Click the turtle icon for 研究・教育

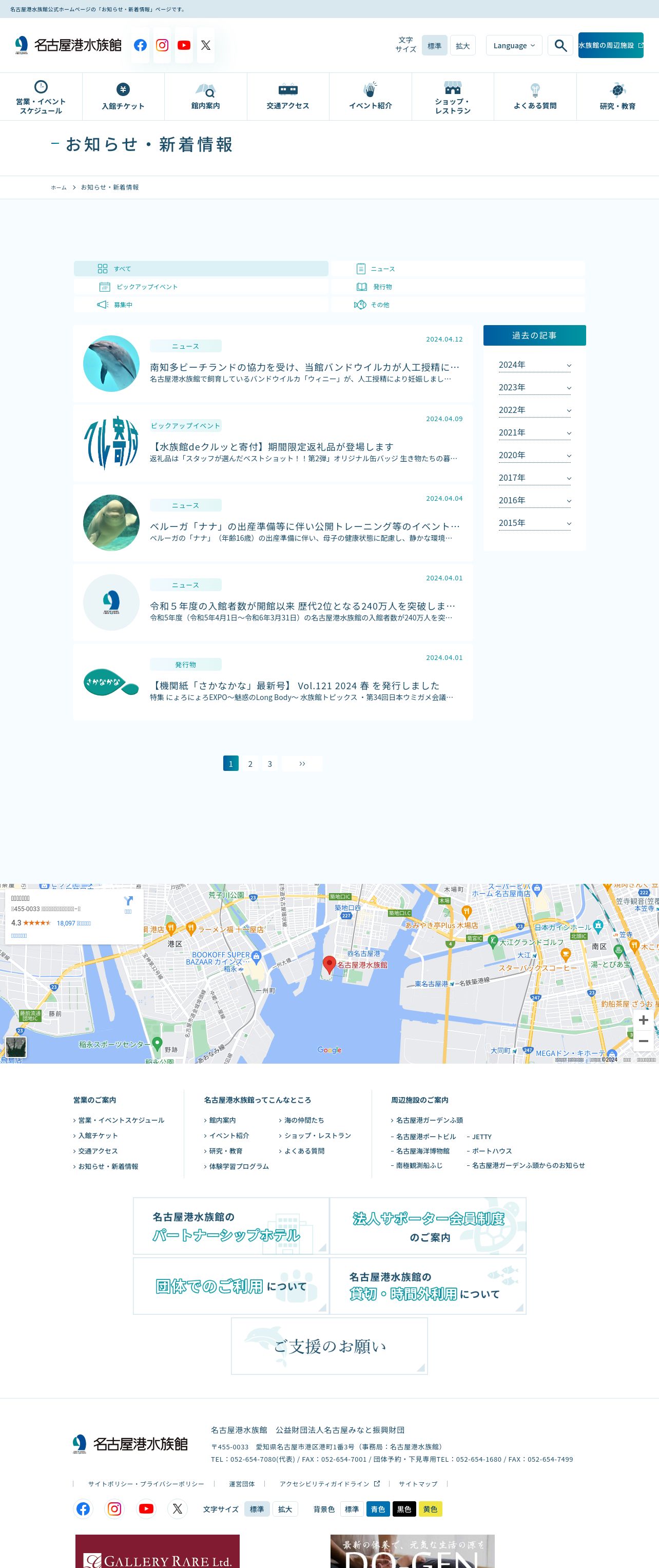[x=617, y=90]
